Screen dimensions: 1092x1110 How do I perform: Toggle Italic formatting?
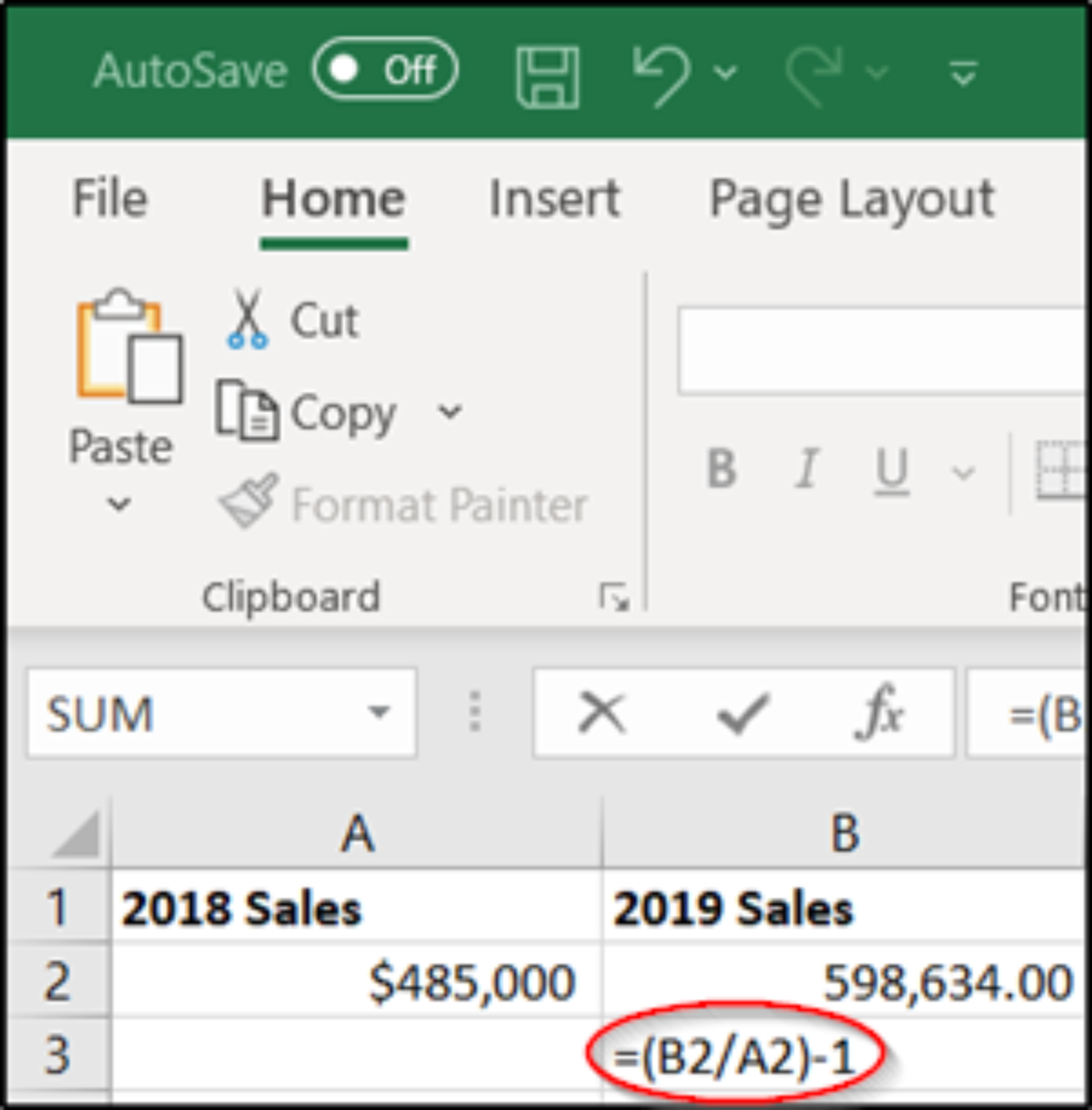click(x=805, y=470)
